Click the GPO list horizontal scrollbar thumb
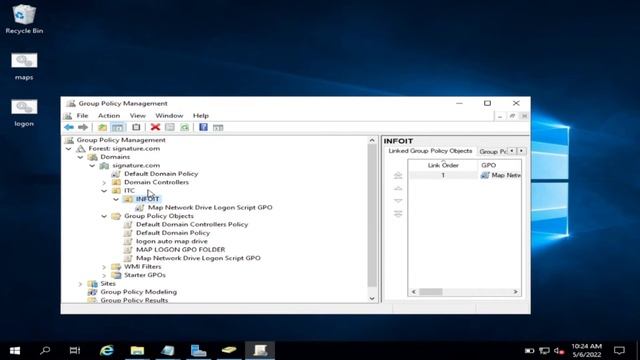 click(x=431, y=292)
